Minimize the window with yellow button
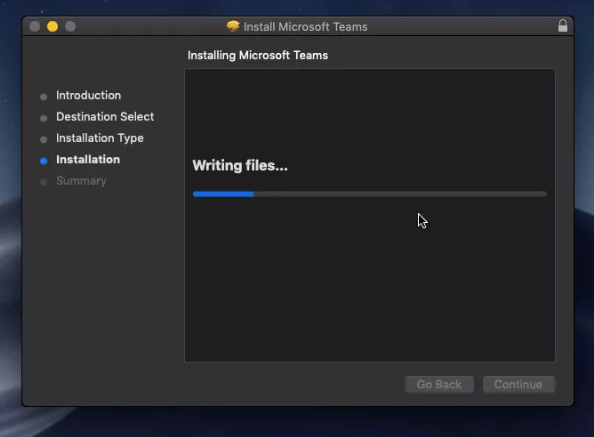Image resolution: width=594 pixels, height=437 pixels. coord(52,27)
